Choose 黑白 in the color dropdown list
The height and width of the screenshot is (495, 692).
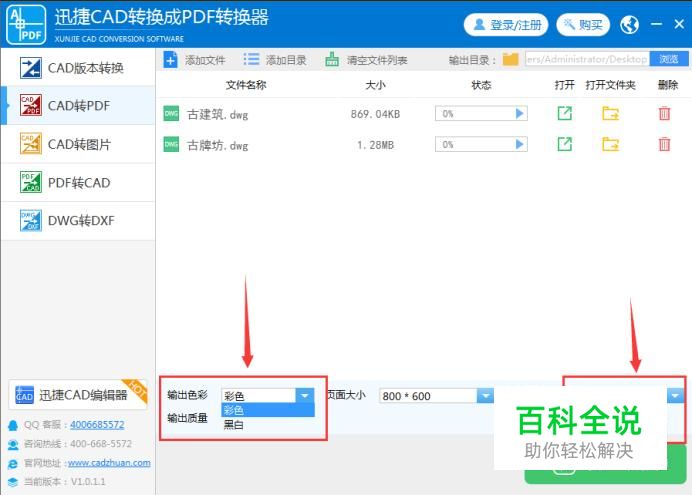(x=267, y=425)
